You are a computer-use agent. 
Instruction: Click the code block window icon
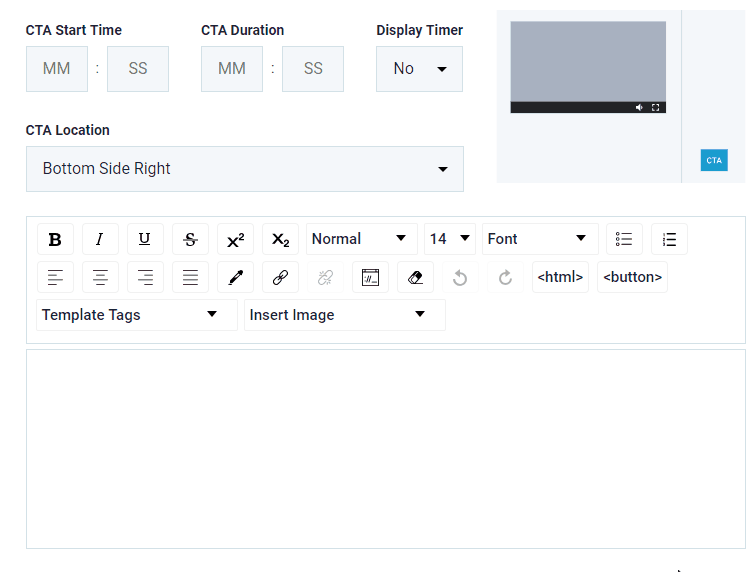[x=370, y=277]
